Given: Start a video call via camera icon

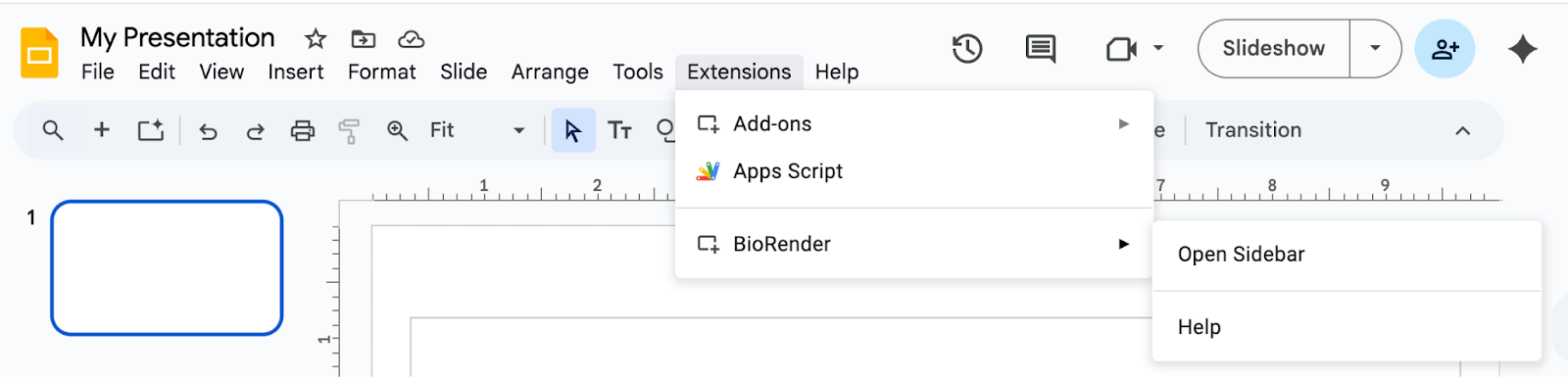Looking at the screenshot, I should (x=1121, y=48).
